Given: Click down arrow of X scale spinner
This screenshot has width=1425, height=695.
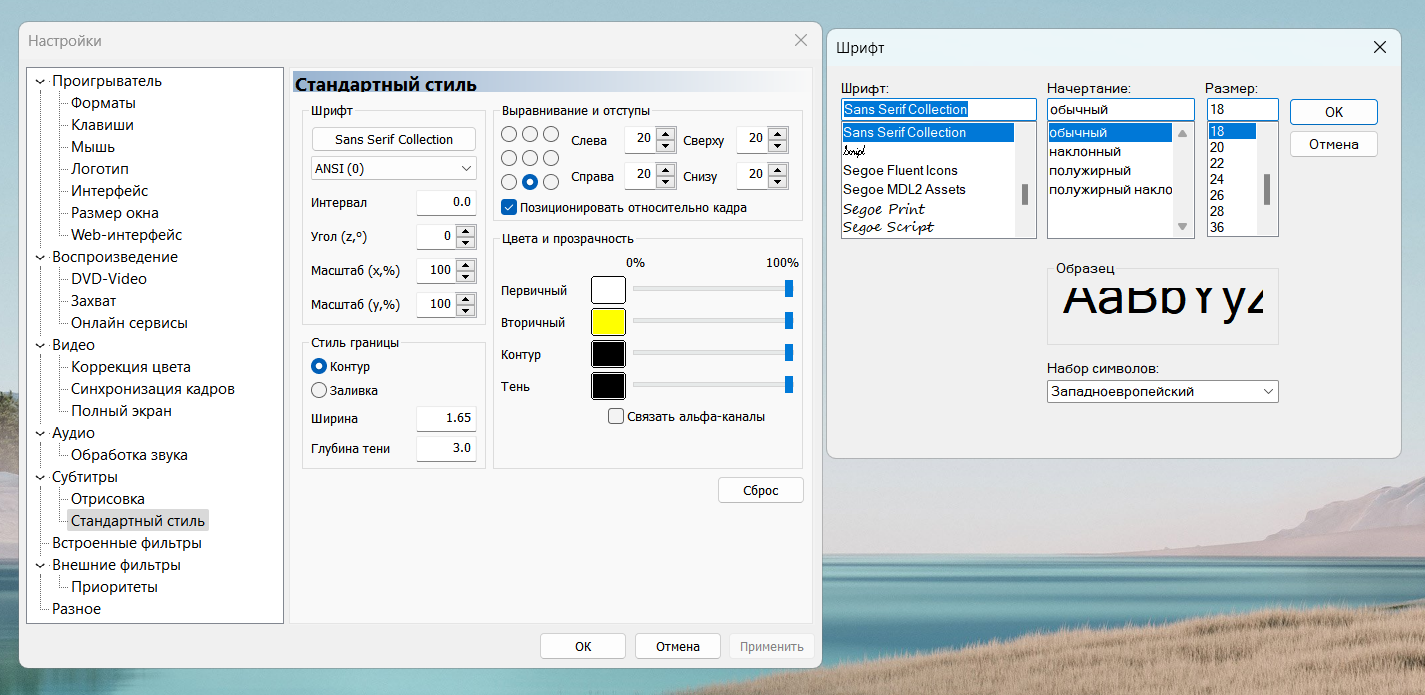Looking at the screenshot, I should coord(465,276).
